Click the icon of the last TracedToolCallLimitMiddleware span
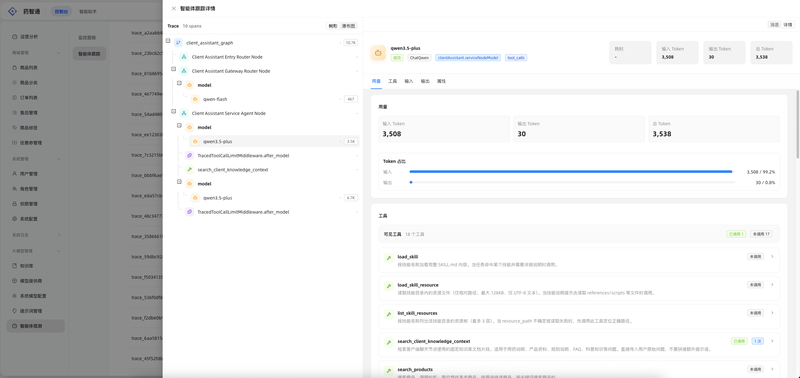This screenshot has width=800, height=378. pos(189,212)
